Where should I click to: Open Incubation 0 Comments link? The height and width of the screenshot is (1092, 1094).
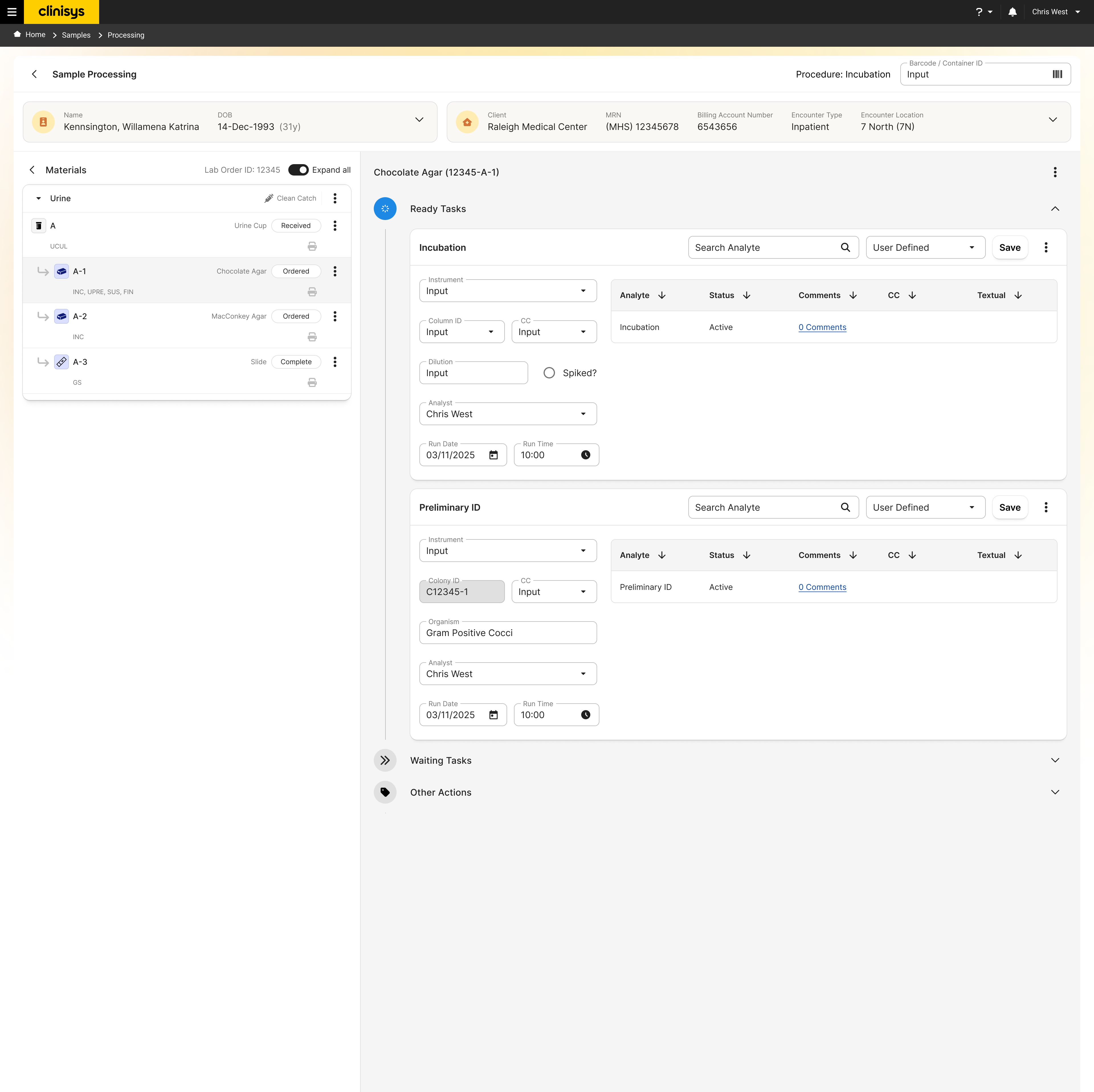point(822,327)
